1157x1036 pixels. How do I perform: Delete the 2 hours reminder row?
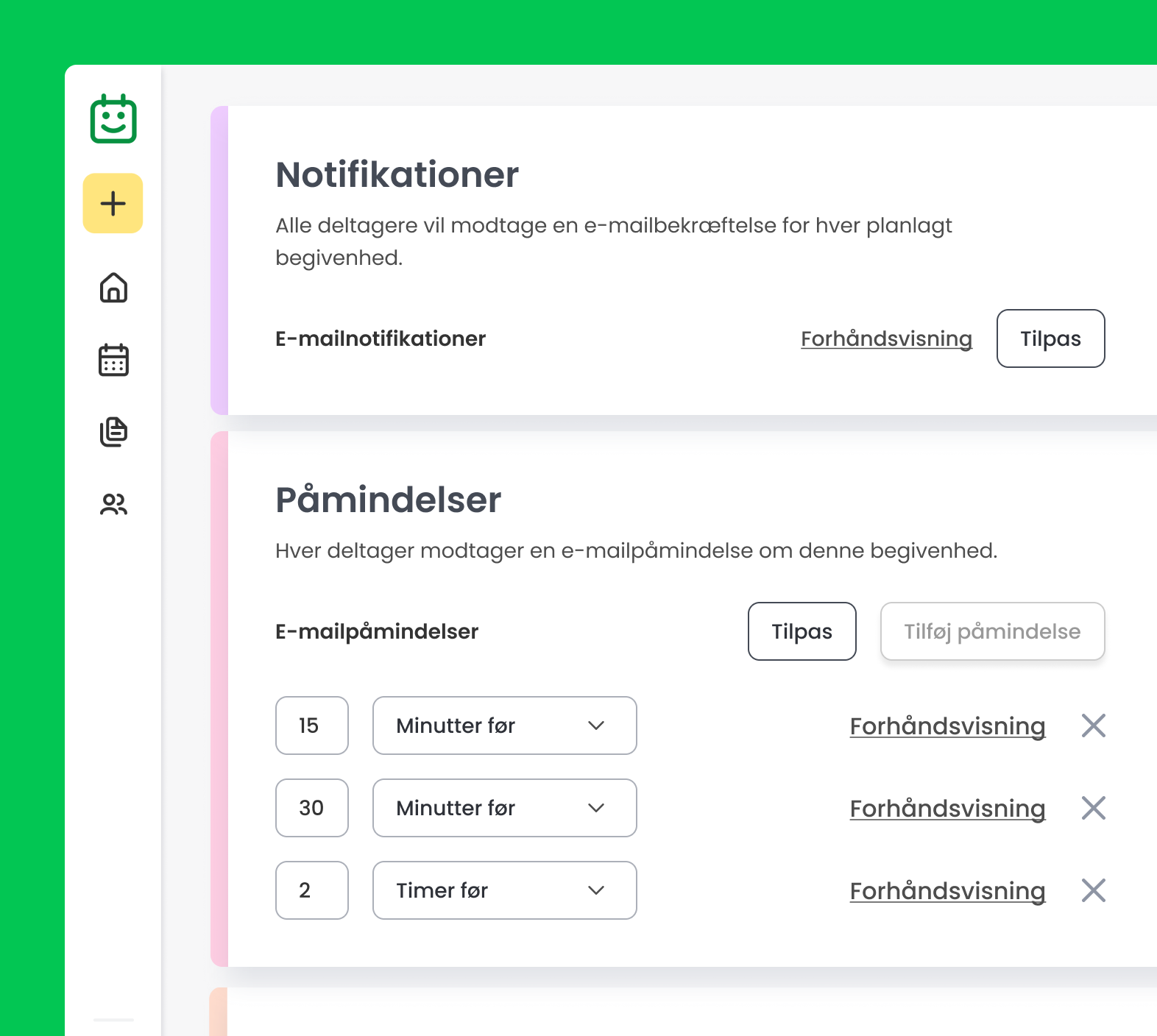click(x=1093, y=890)
